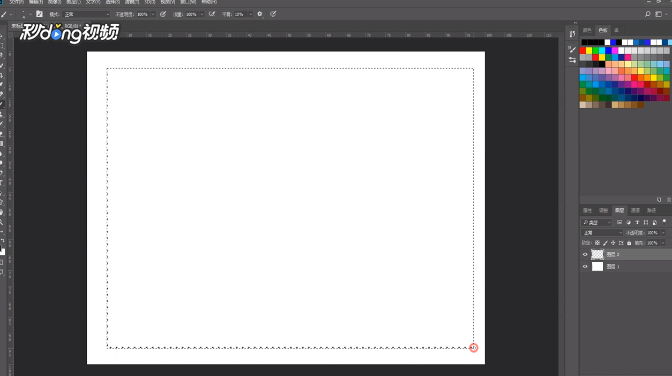Lock artboard nesting icon

click(621, 243)
